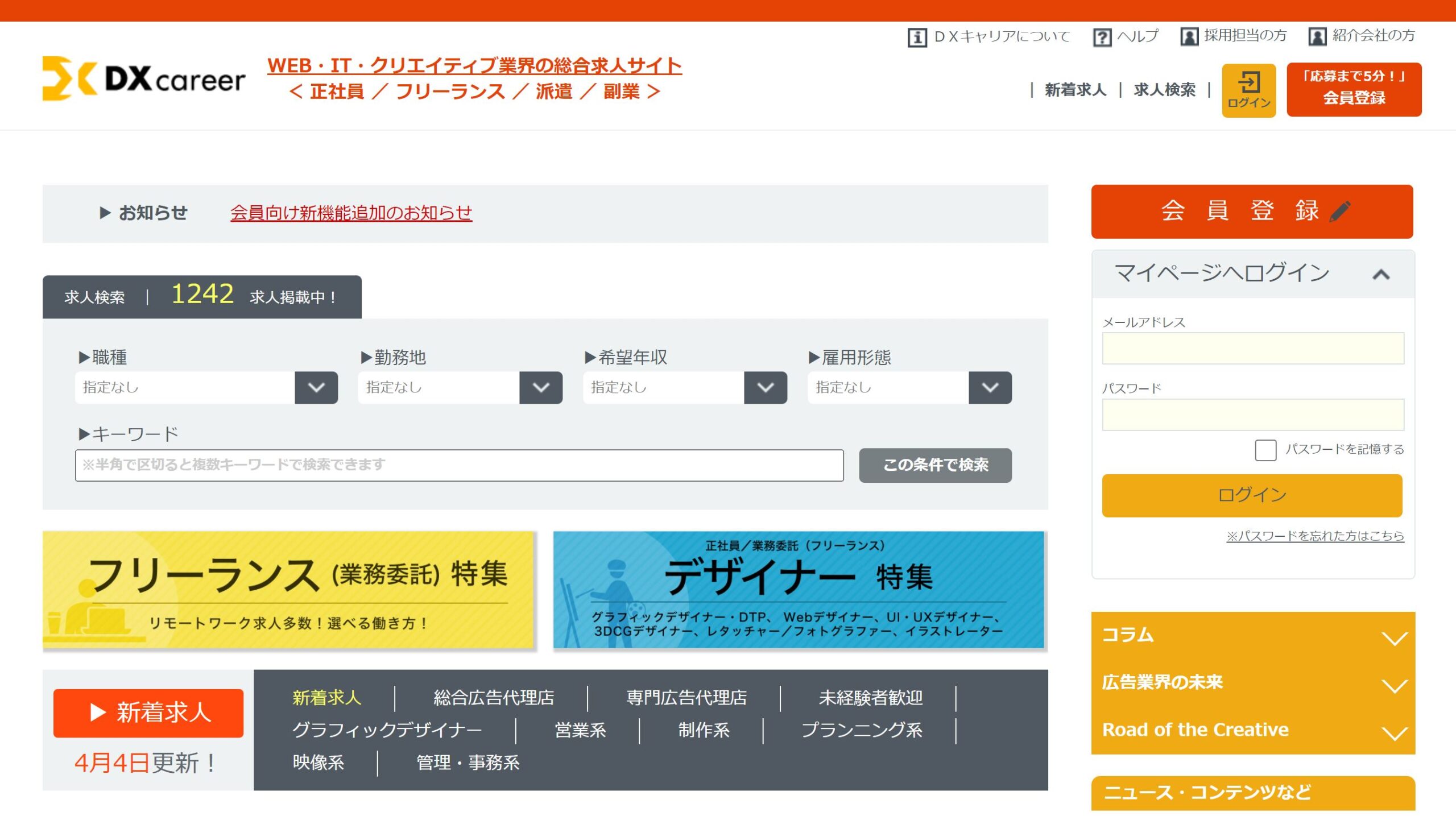Check the パスワードを記憶する checkbox
Viewport: 1456px width, 816px height.
point(1265,450)
